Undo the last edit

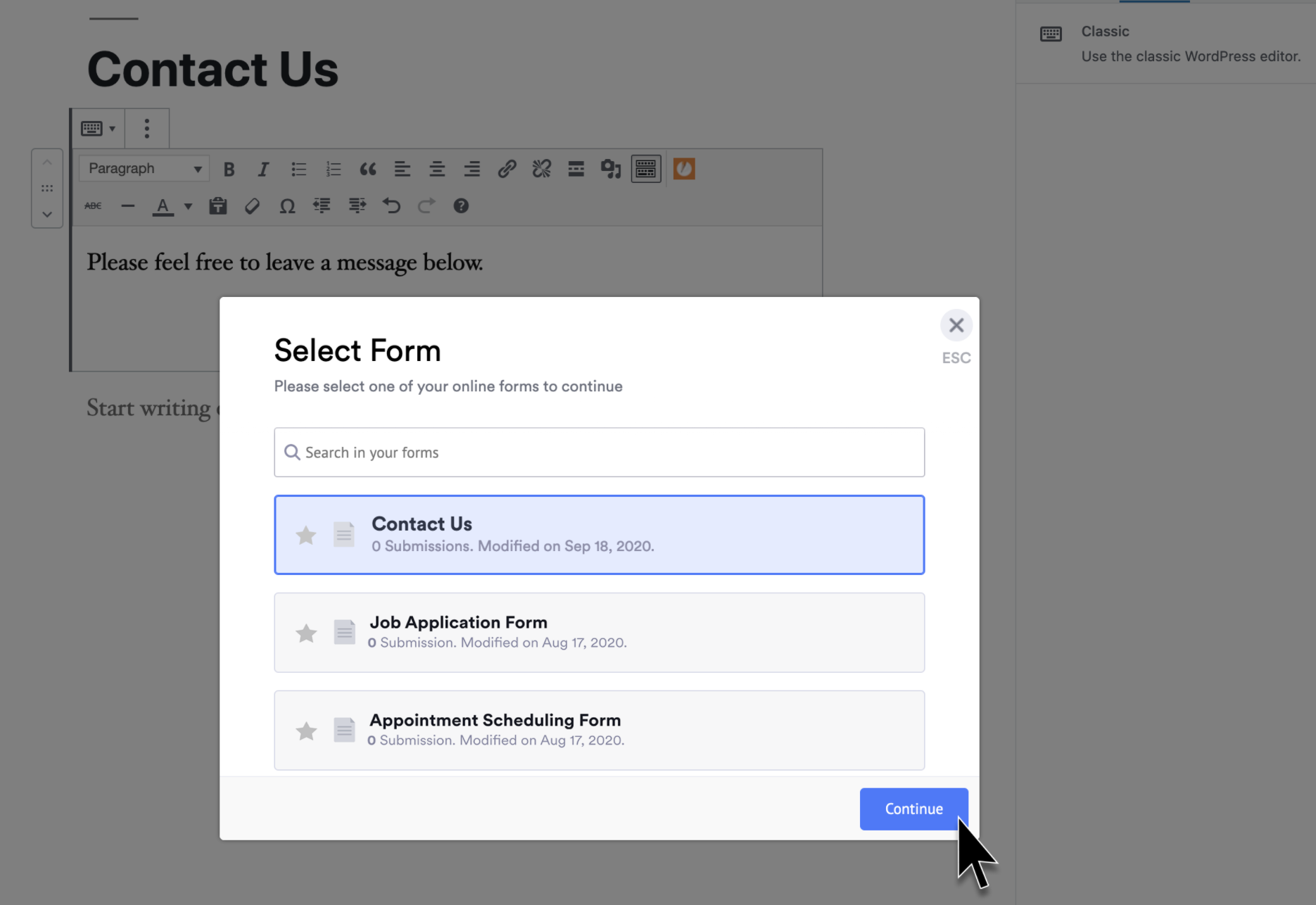(392, 205)
